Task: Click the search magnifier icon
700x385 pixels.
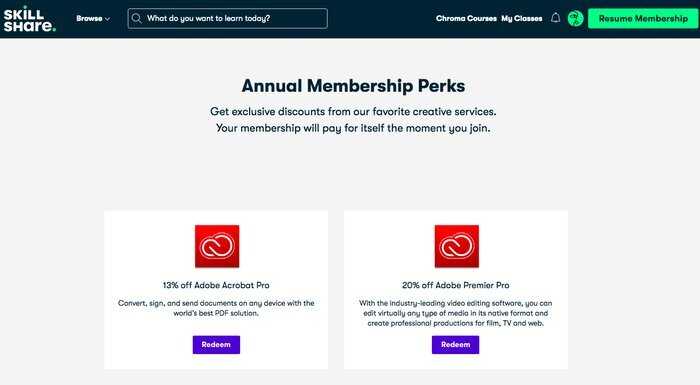Action: (137, 18)
